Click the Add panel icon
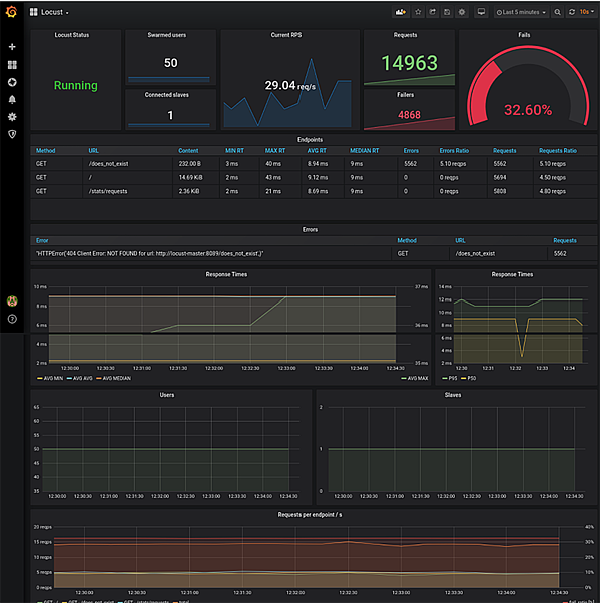This screenshot has width=600, height=603. point(400,12)
